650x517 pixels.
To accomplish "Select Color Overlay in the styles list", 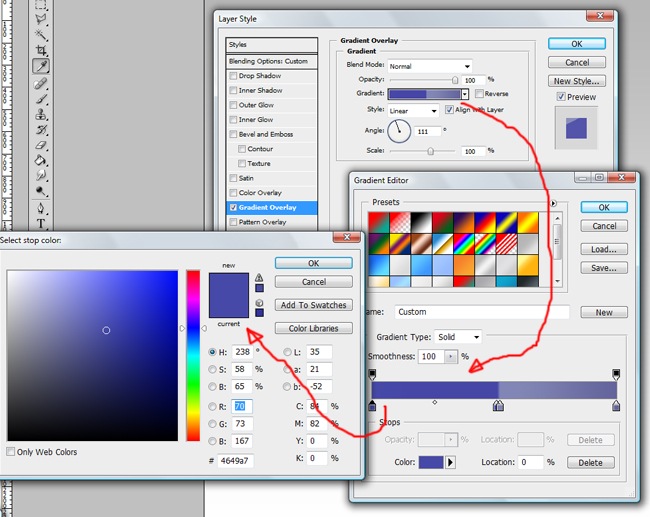I will [x=260, y=193].
